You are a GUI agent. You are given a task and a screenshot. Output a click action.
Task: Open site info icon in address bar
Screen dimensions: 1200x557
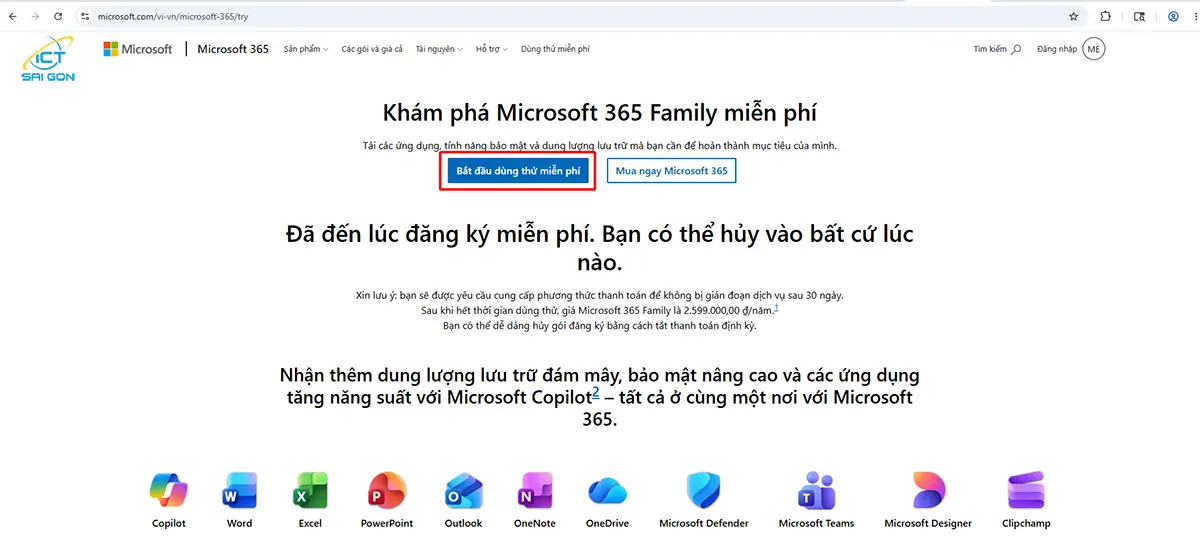click(x=86, y=17)
